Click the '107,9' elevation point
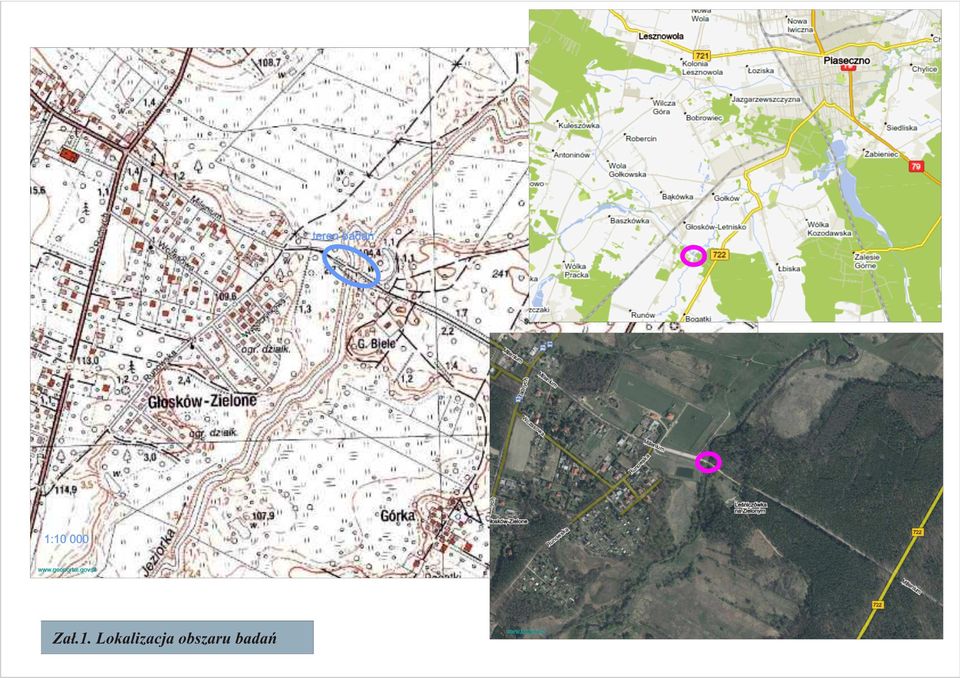Screen dimensions: 960x678 click(x=263, y=516)
